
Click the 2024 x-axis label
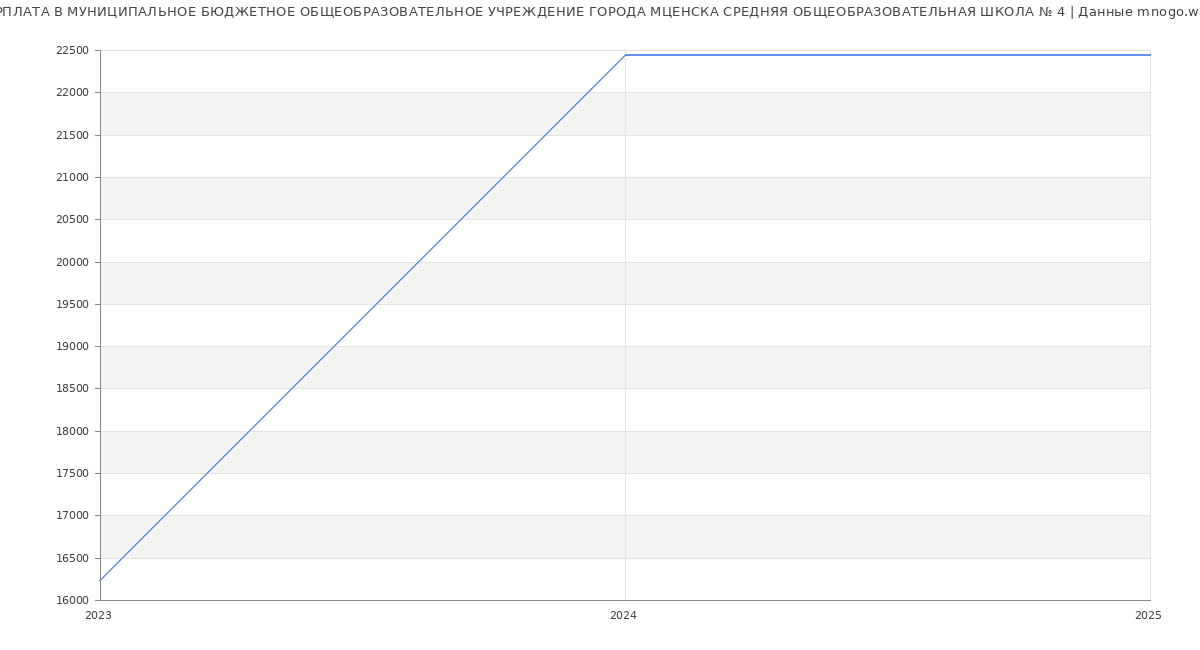[623, 616]
